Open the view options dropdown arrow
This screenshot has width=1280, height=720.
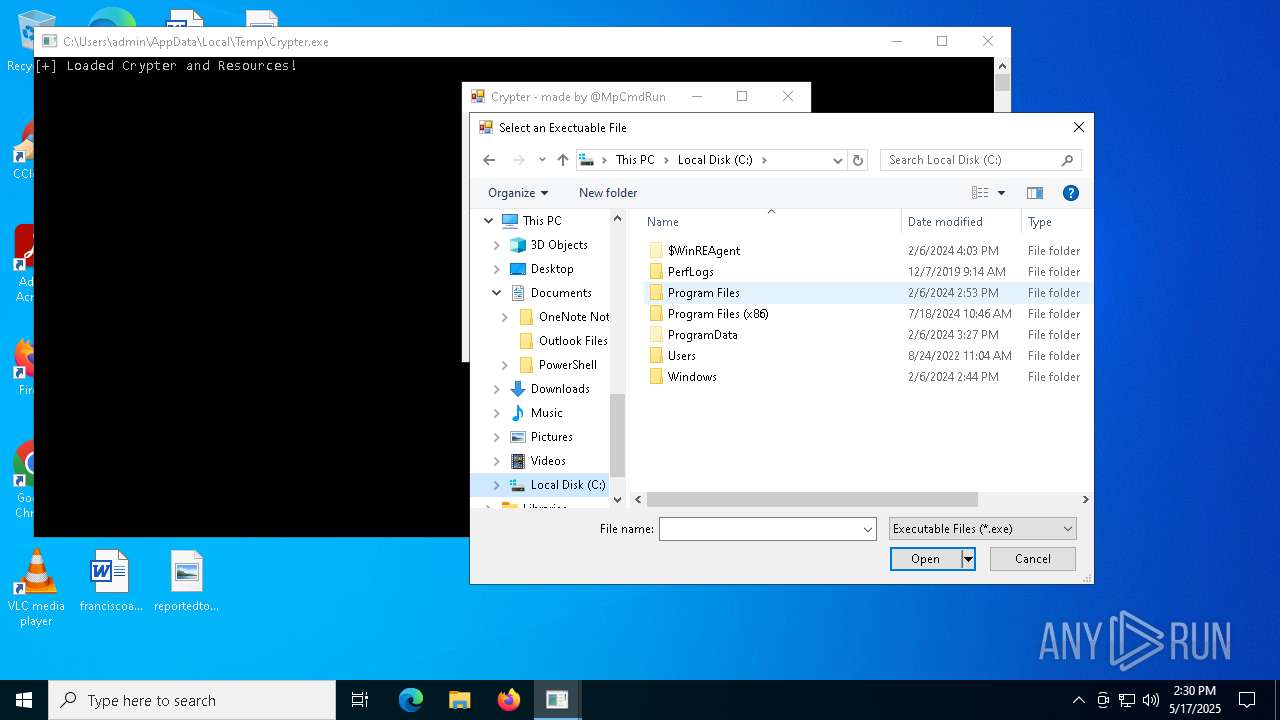[x=1001, y=193]
